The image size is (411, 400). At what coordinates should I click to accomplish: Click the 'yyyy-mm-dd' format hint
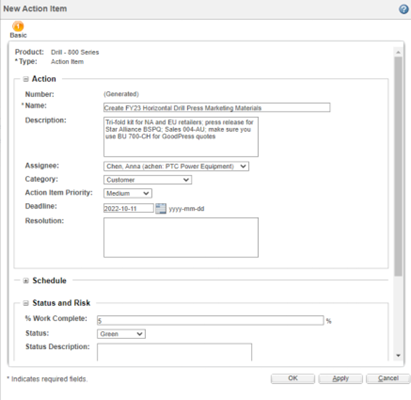(186, 209)
